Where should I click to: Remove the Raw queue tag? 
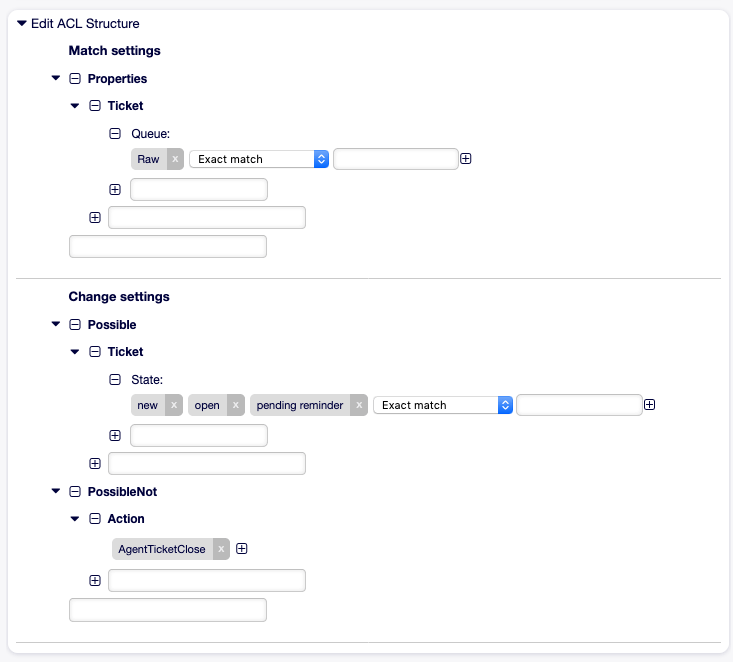point(175,159)
